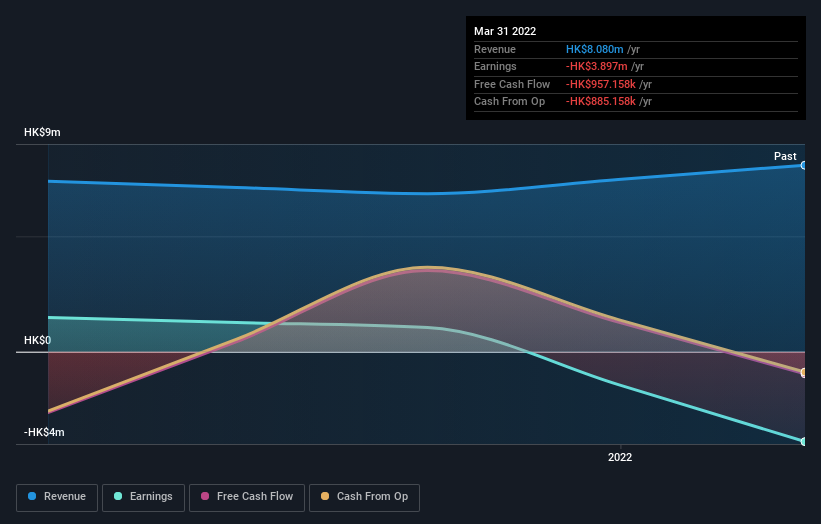Click the Revenue label in tooltip
Screen dimensions: 821x524
click(x=495, y=49)
